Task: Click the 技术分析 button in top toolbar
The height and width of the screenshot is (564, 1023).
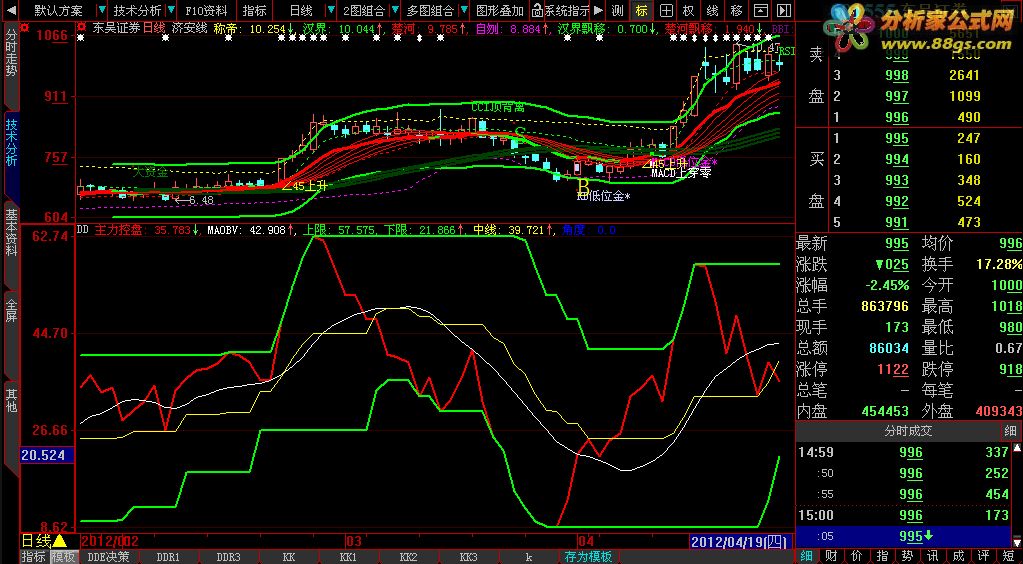Action: [136, 10]
